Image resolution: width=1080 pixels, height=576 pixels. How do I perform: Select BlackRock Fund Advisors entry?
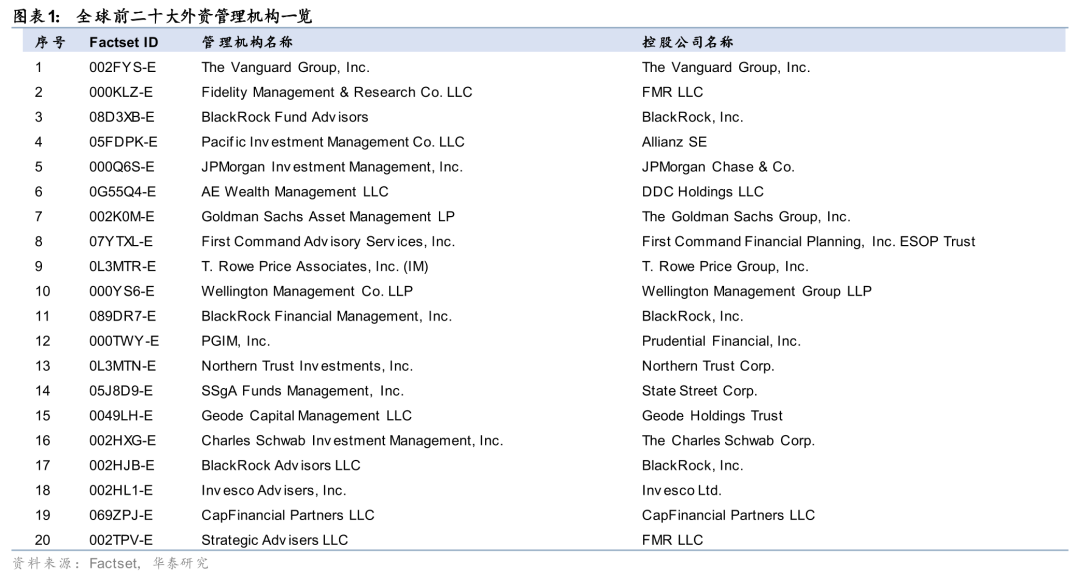tap(284, 117)
